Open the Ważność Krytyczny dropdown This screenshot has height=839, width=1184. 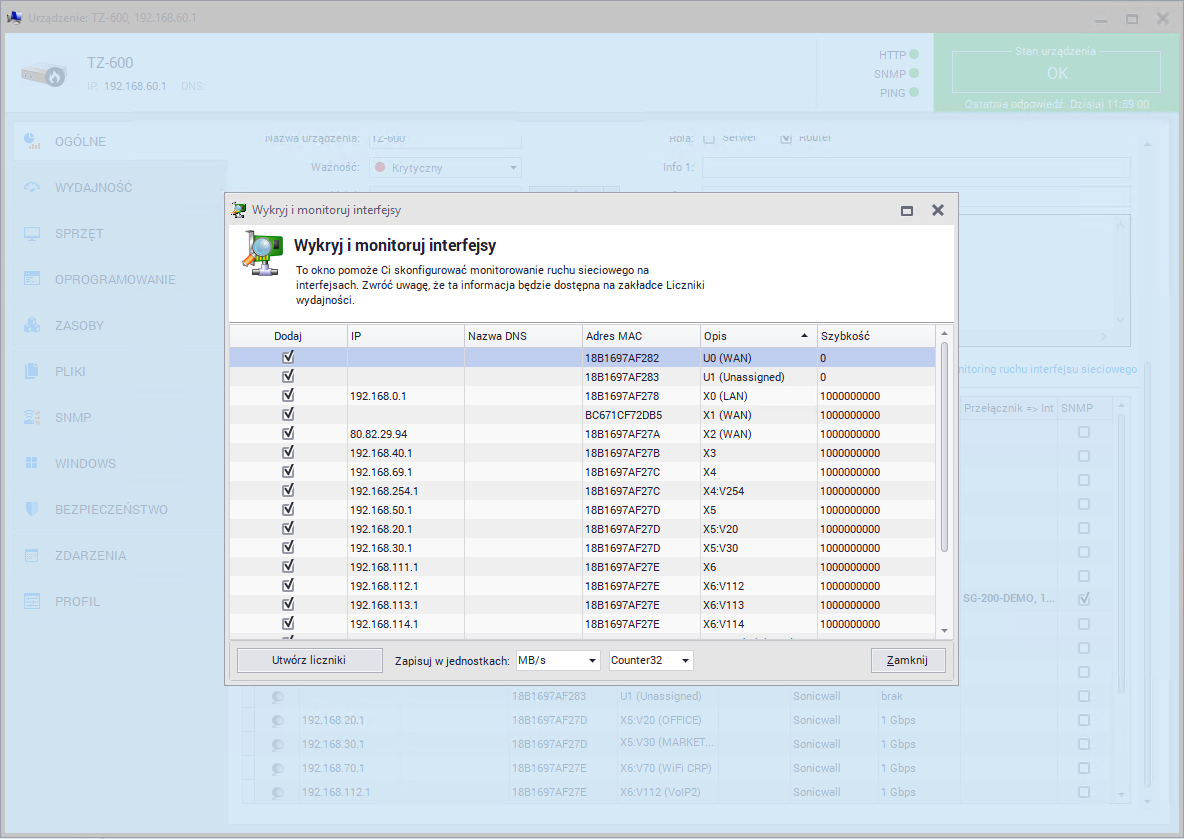tap(446, 168)
